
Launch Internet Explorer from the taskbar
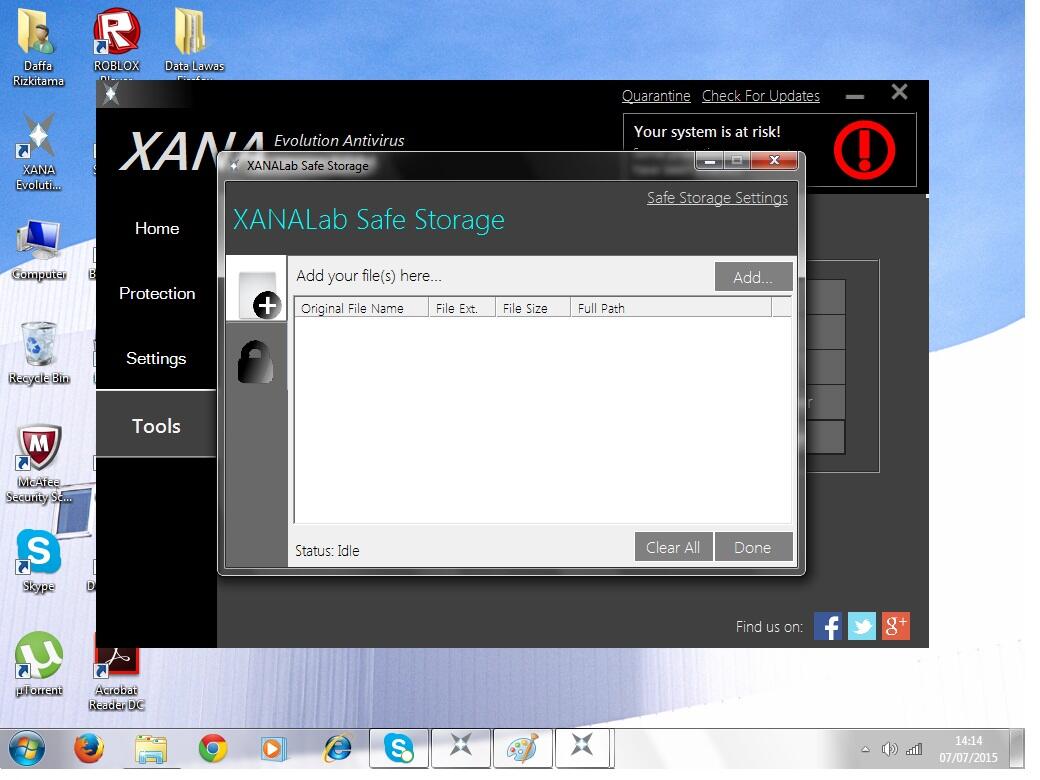click(337, 749)
